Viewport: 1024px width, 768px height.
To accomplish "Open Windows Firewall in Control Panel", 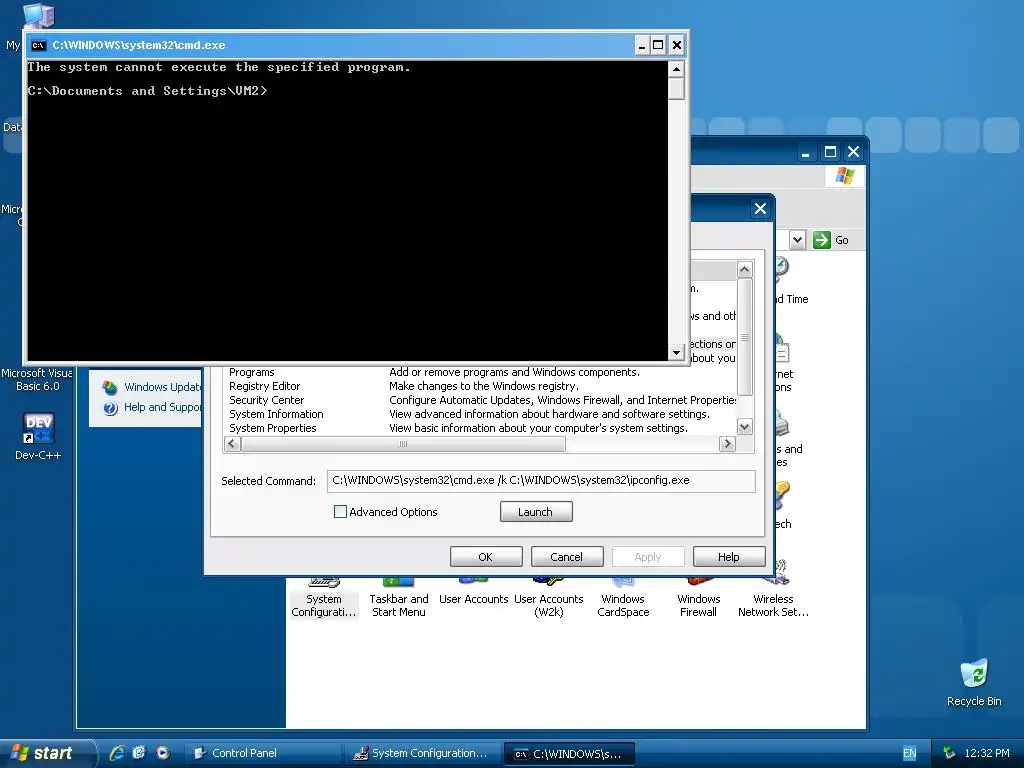I will [698, 599].
